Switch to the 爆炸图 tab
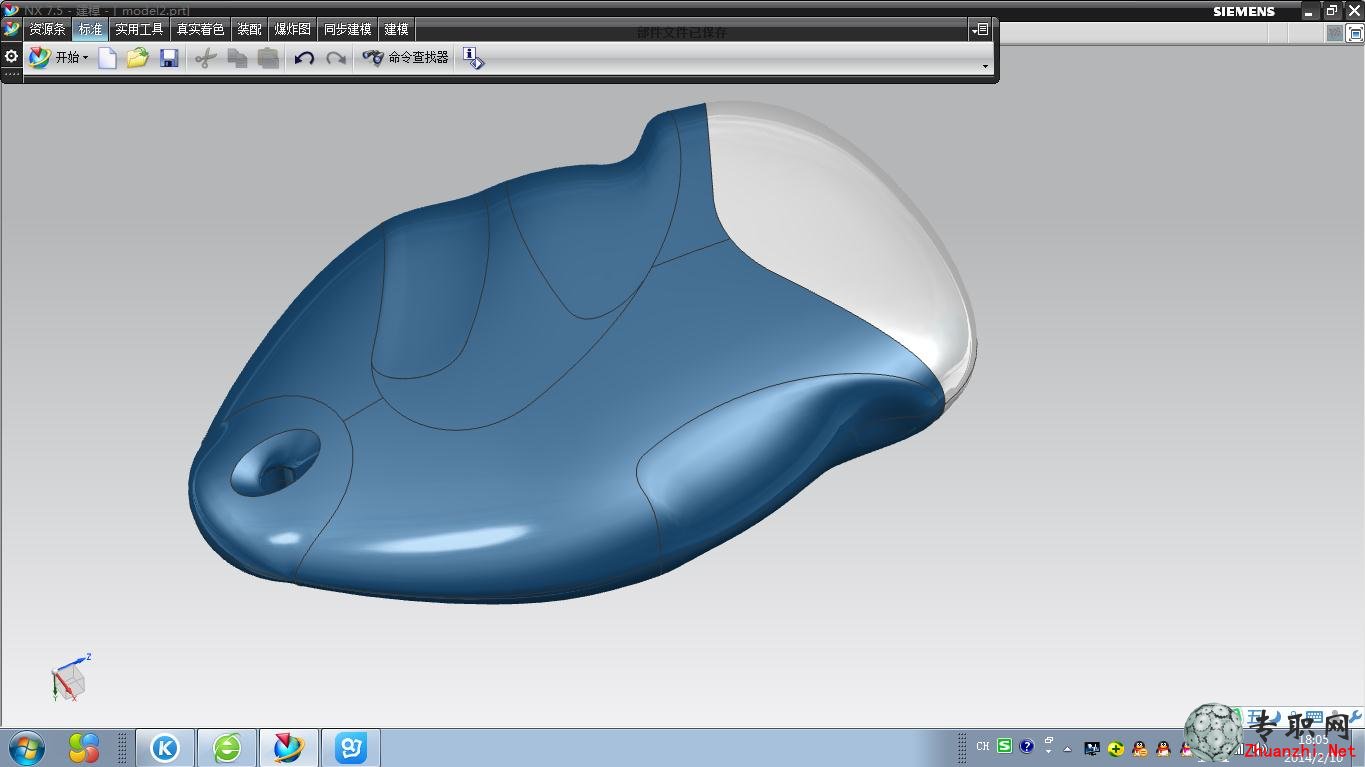 [292, 29]
